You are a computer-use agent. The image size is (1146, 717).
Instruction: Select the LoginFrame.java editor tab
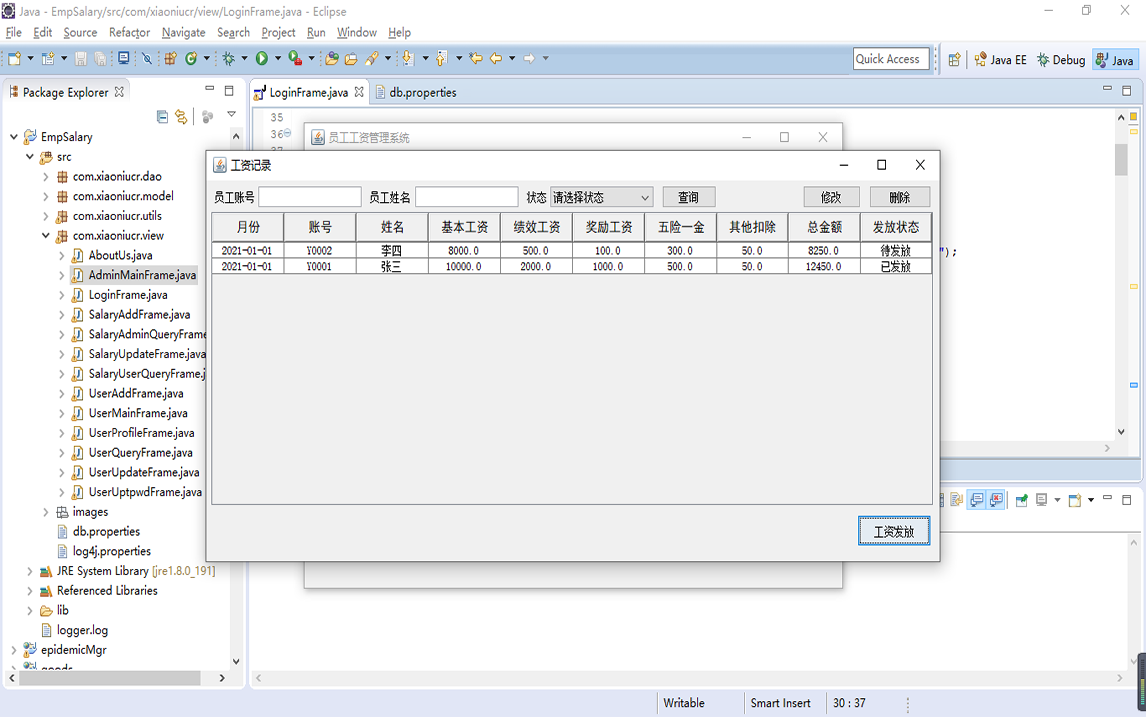(x=308, y=93)
